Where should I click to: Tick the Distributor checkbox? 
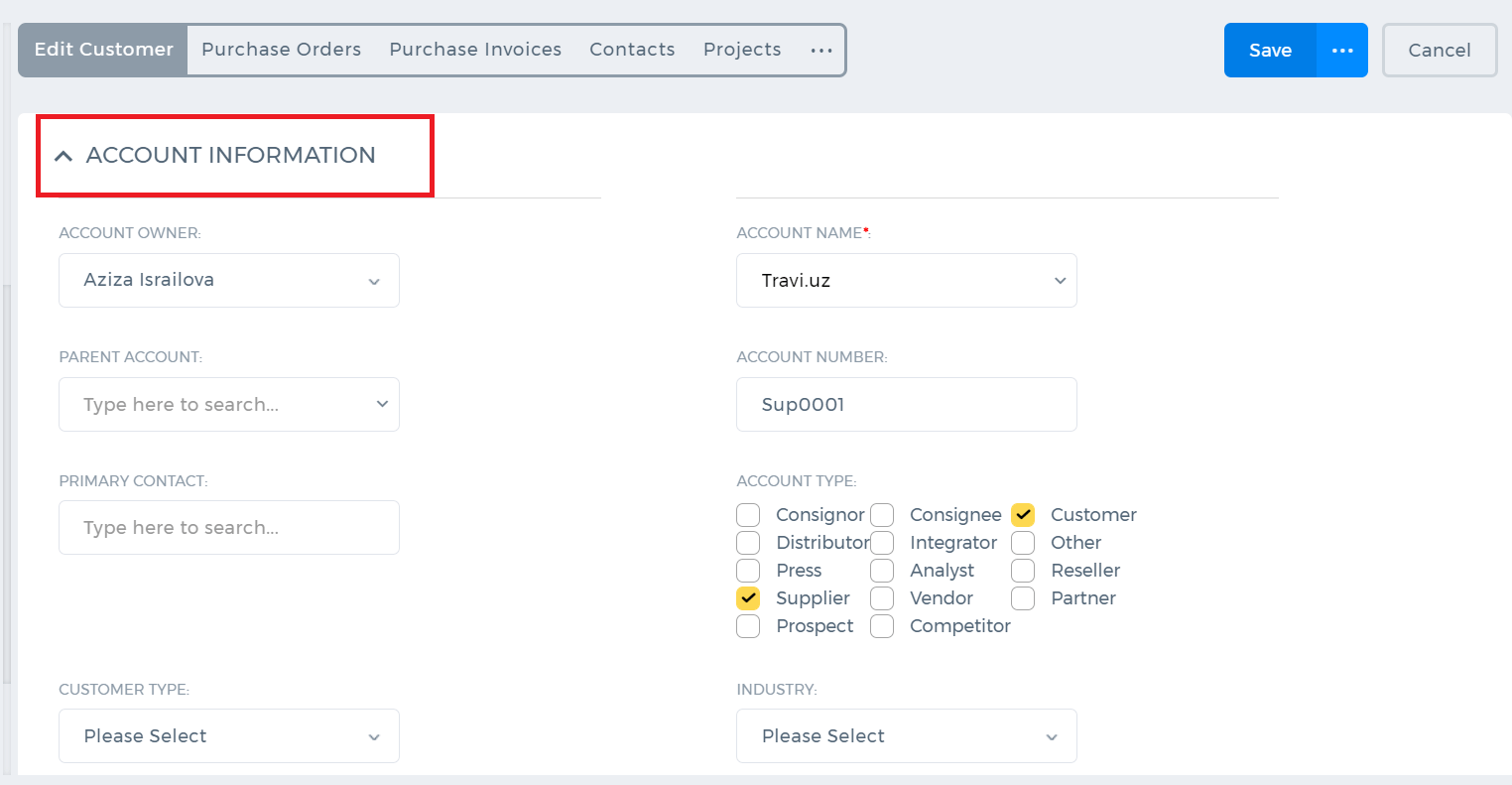coord(748,543)
